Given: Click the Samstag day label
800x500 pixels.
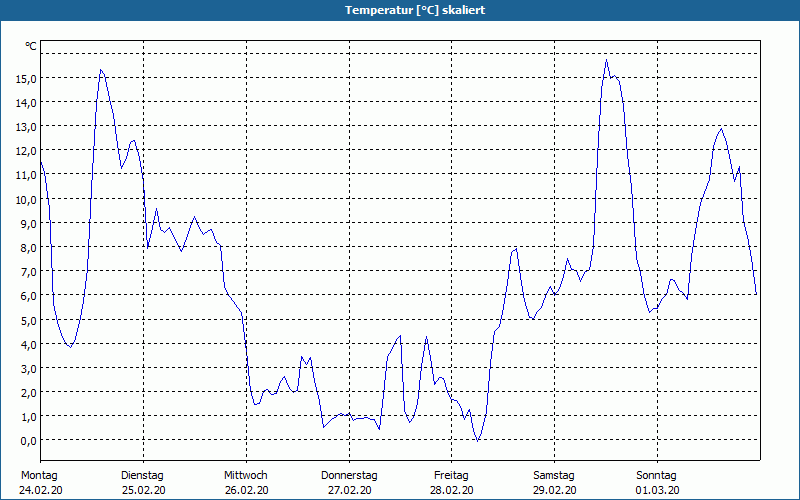Looking at the screenshot, I should pos(554,476).
